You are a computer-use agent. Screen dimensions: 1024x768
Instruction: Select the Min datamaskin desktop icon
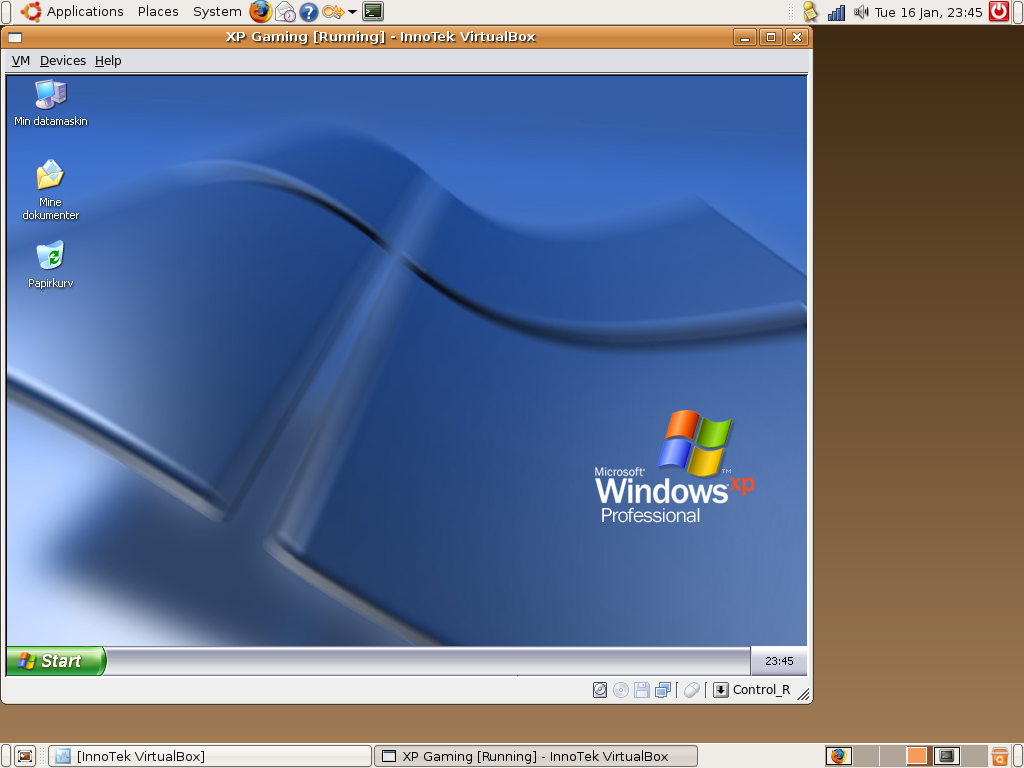pos(51,103)
